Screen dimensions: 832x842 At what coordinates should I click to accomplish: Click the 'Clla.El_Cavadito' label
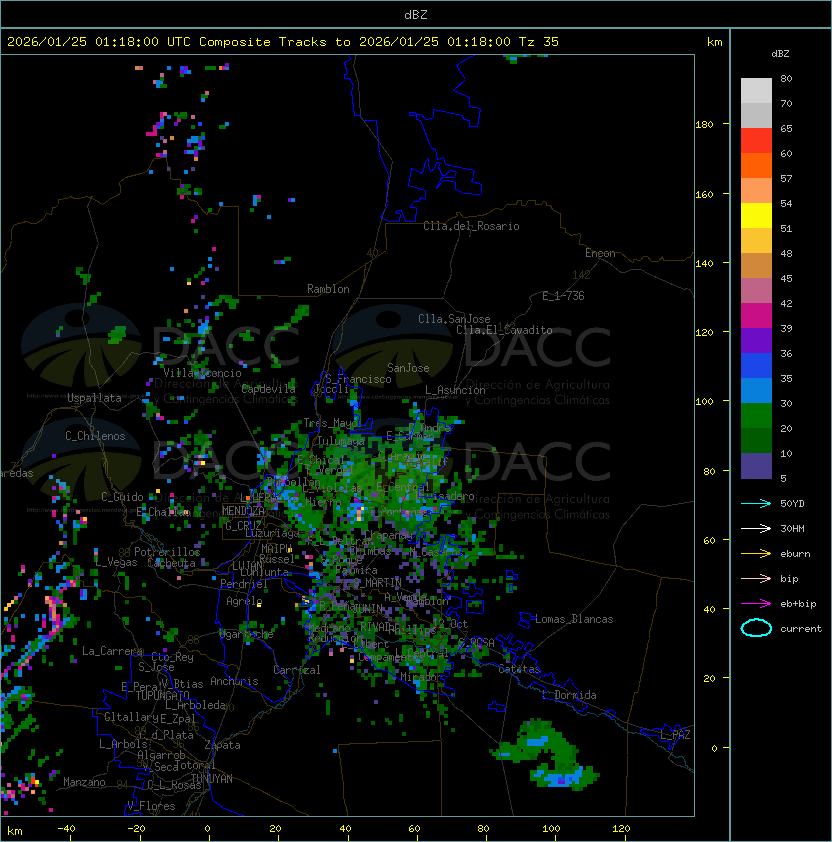[504, 330]
